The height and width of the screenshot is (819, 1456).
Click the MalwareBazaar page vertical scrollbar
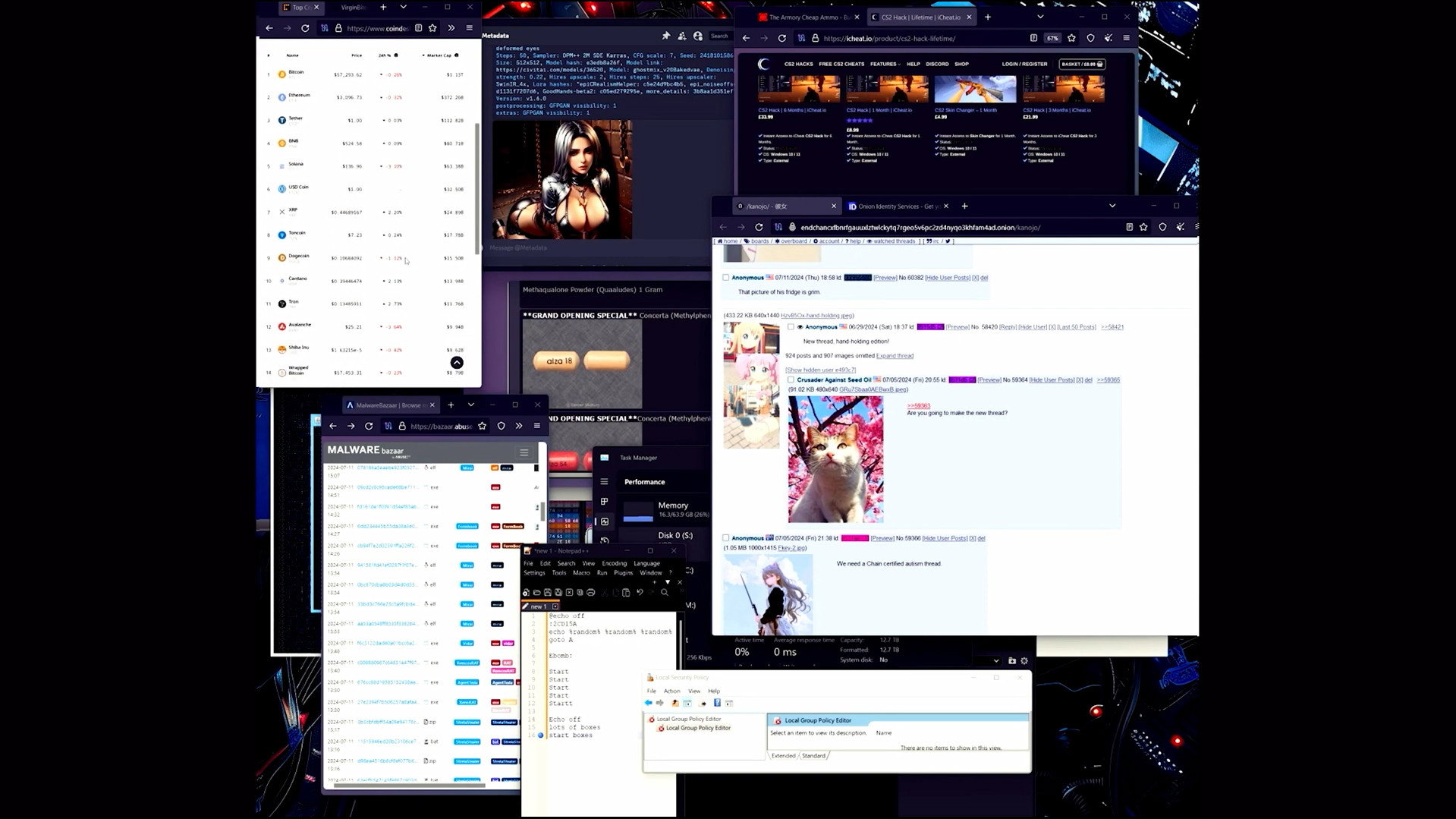pos(542,510)
